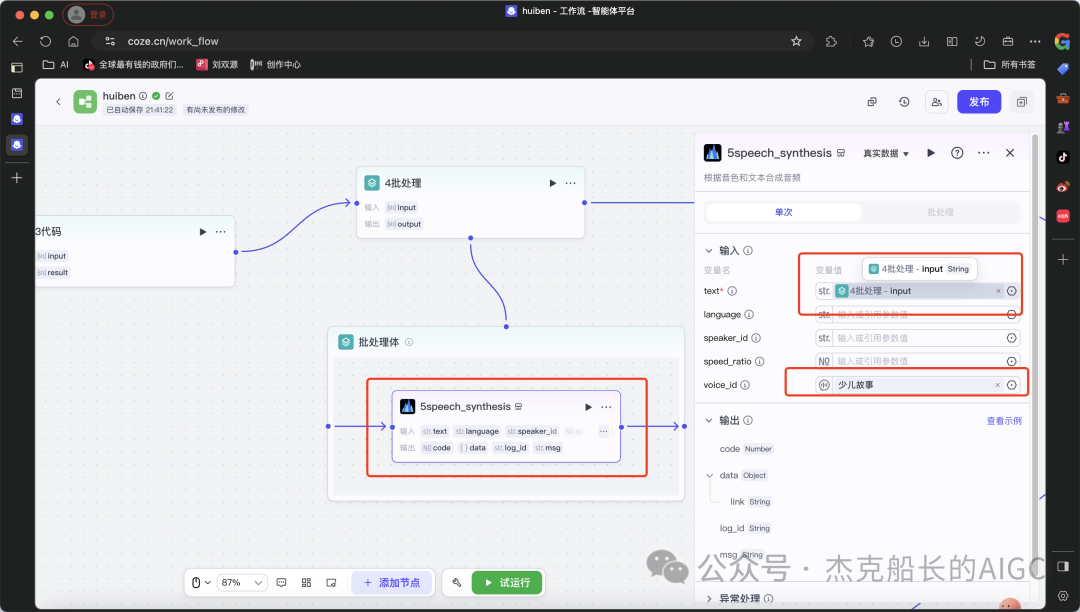Open side panel more options ellipsis

pyautogui.click(x=984, y=153)
